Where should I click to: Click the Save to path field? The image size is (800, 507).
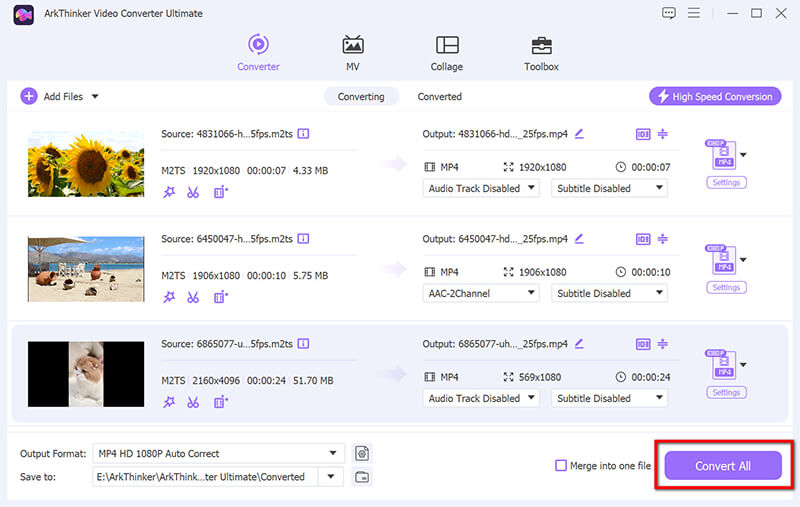pos(205,476)
